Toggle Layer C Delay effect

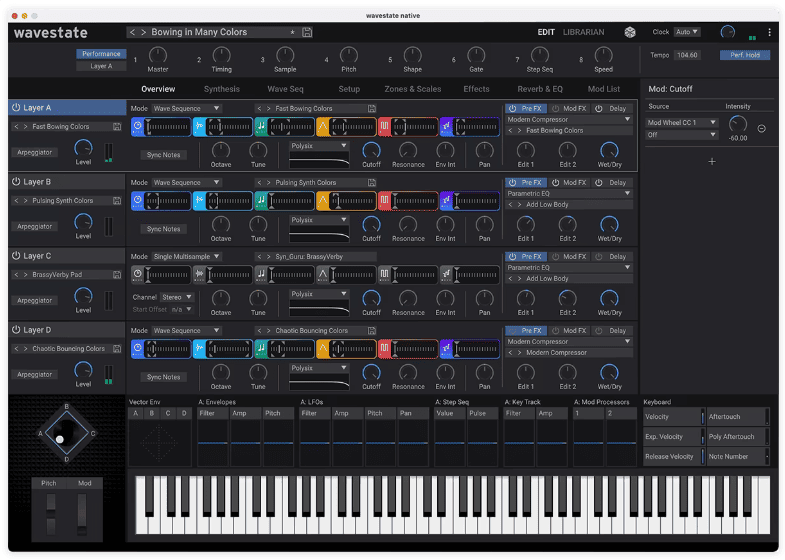pyautogui.click(x=612, y=257)
